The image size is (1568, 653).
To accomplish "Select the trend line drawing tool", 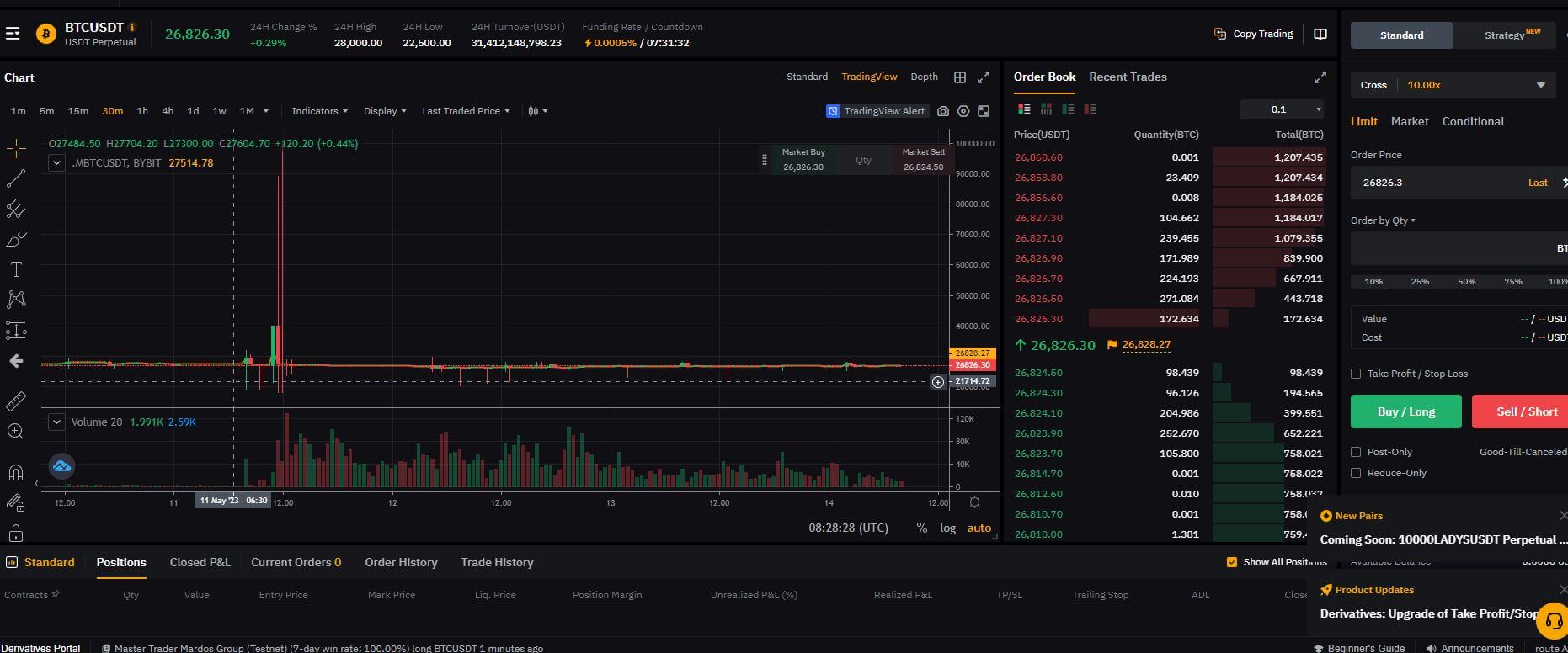I will point(16,178).
